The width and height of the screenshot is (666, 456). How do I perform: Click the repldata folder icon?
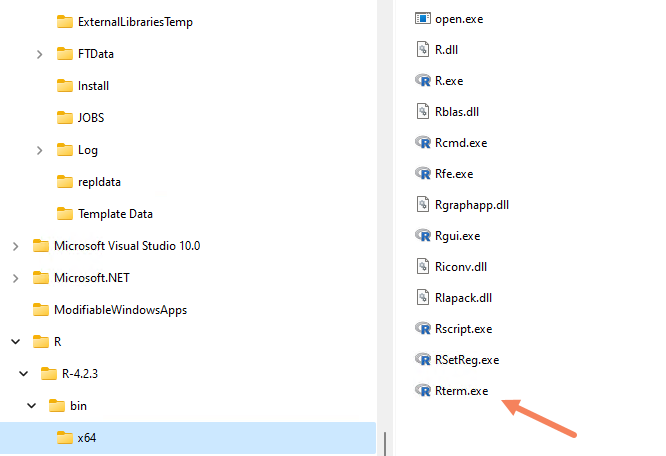coord(65,182)
